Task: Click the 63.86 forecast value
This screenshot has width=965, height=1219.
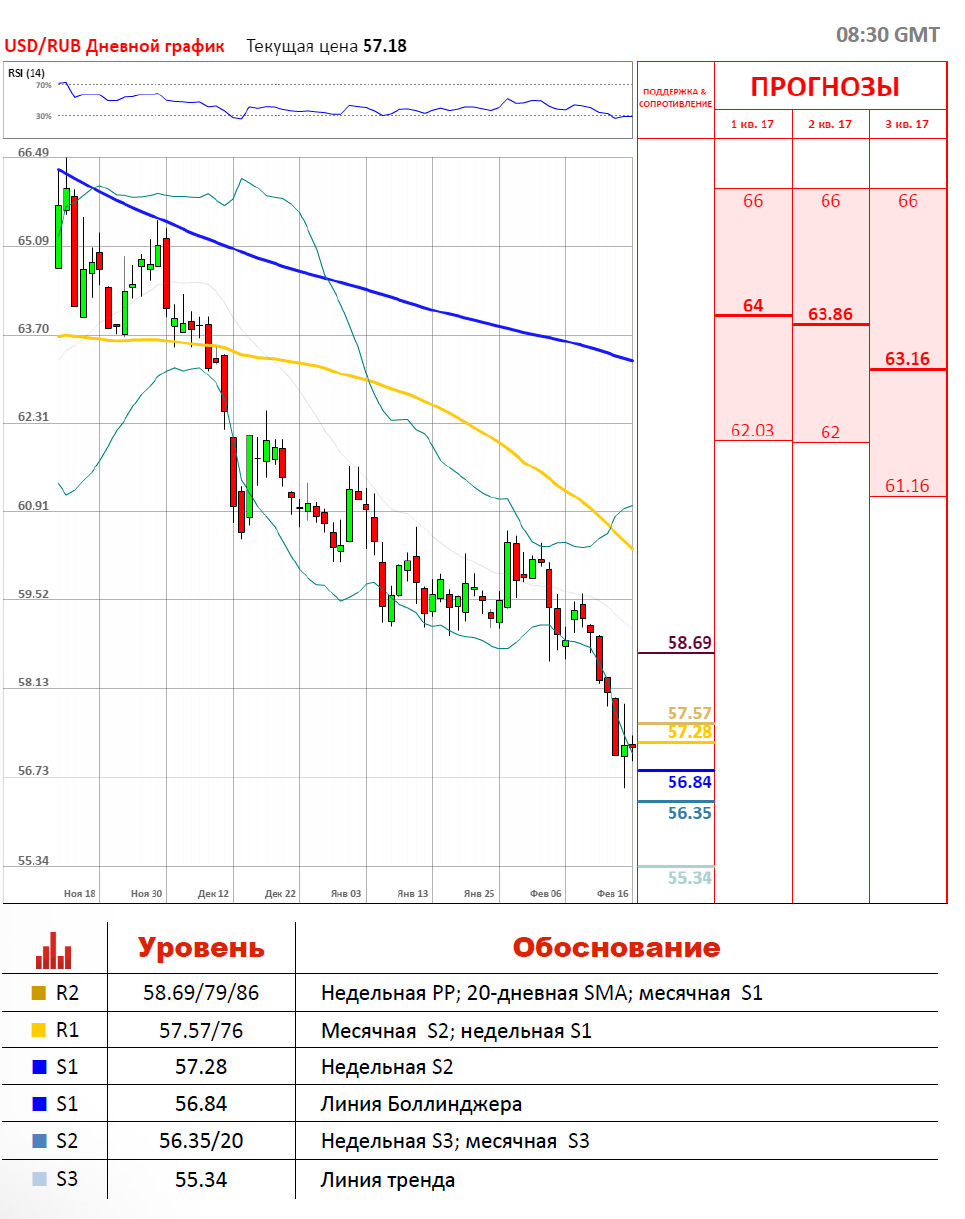Action: tap(830, 314)
